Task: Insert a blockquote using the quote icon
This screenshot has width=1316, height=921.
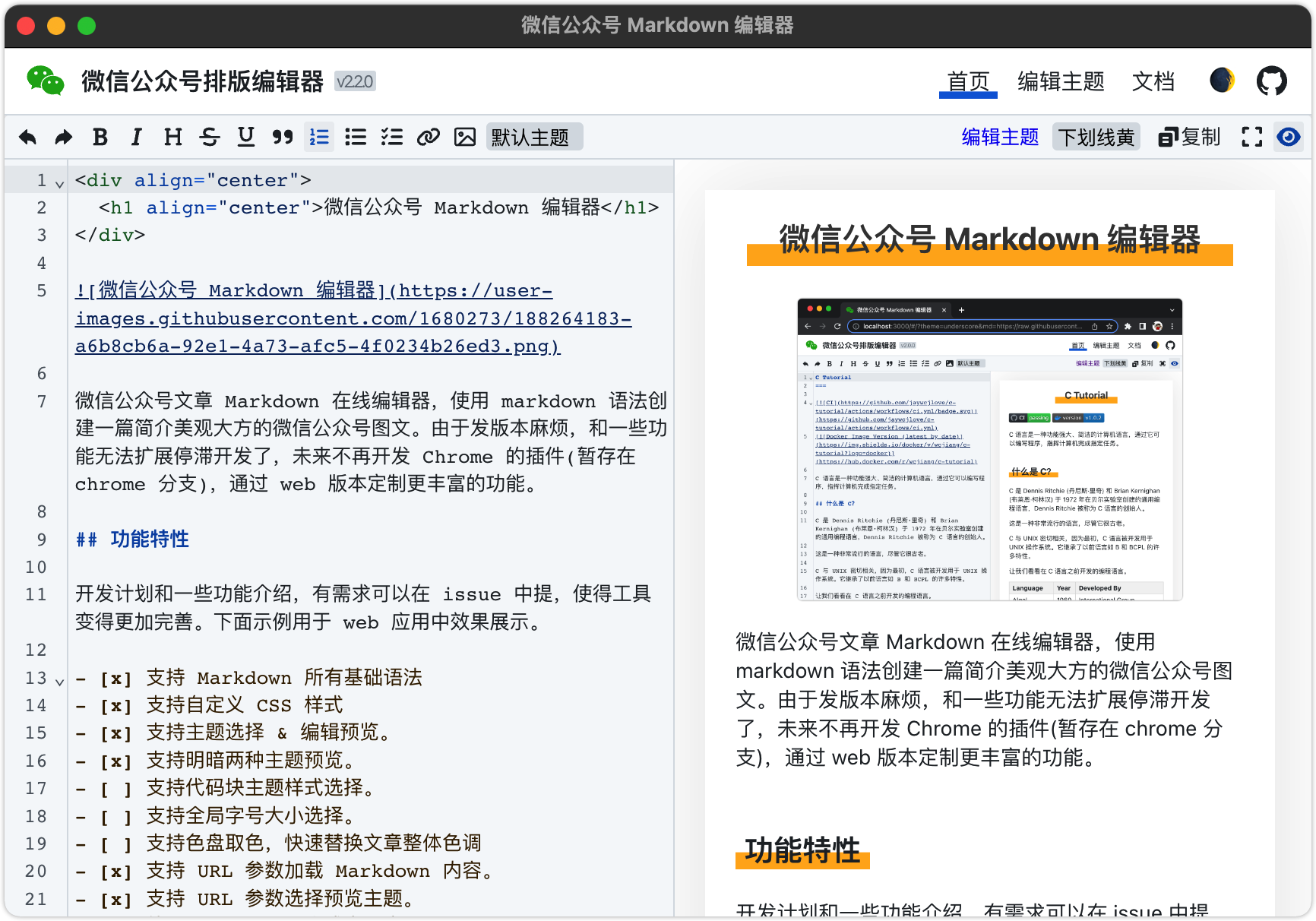Action: coord(283,137)
